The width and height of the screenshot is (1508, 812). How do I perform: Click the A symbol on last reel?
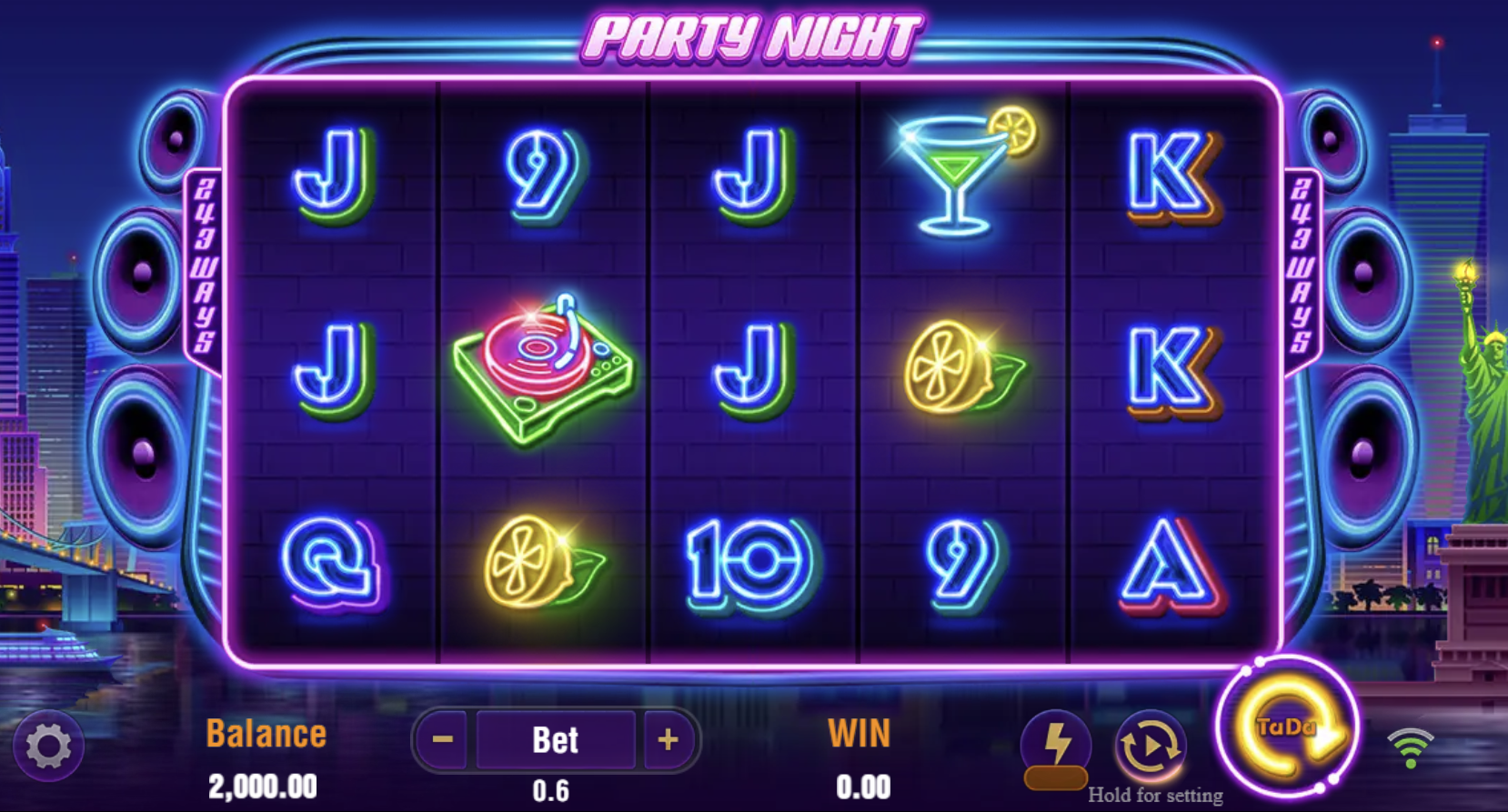pyautogui.click(x=1171, y=564)
